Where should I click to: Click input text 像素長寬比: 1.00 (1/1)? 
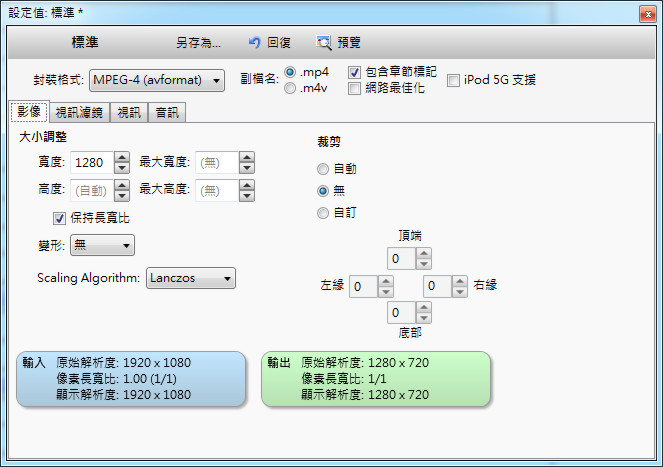[117, 379]
